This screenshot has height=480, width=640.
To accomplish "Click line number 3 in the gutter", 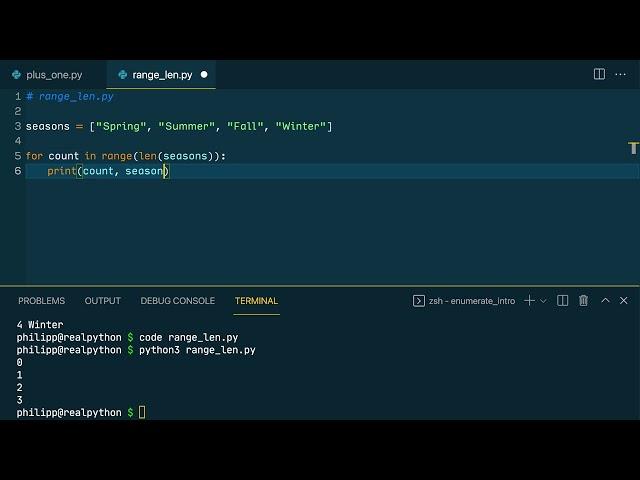I will [x=18, y=126].
